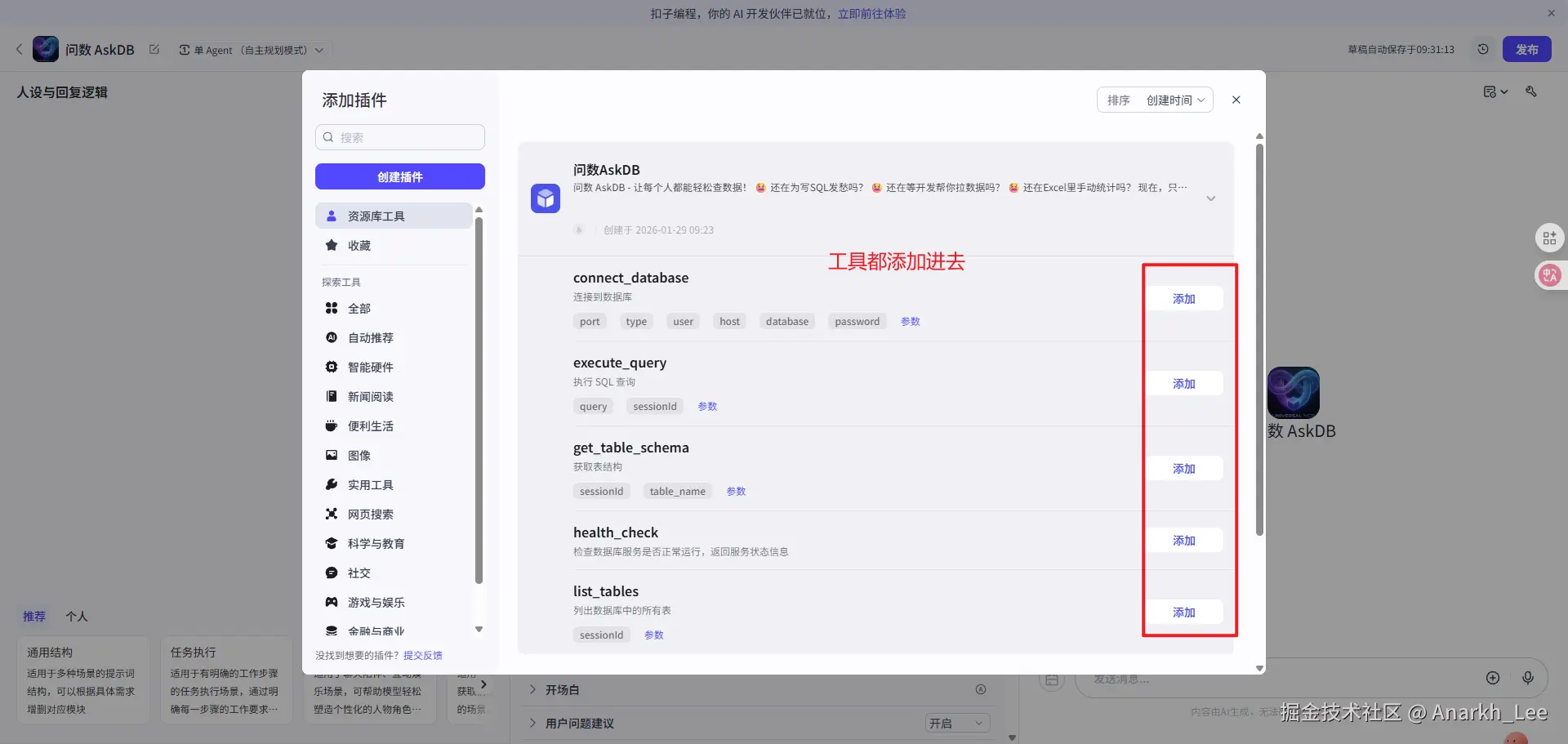1568x744 pixels.
Task: Expand the 问数AskDB plugin description
Action: 1211,198
